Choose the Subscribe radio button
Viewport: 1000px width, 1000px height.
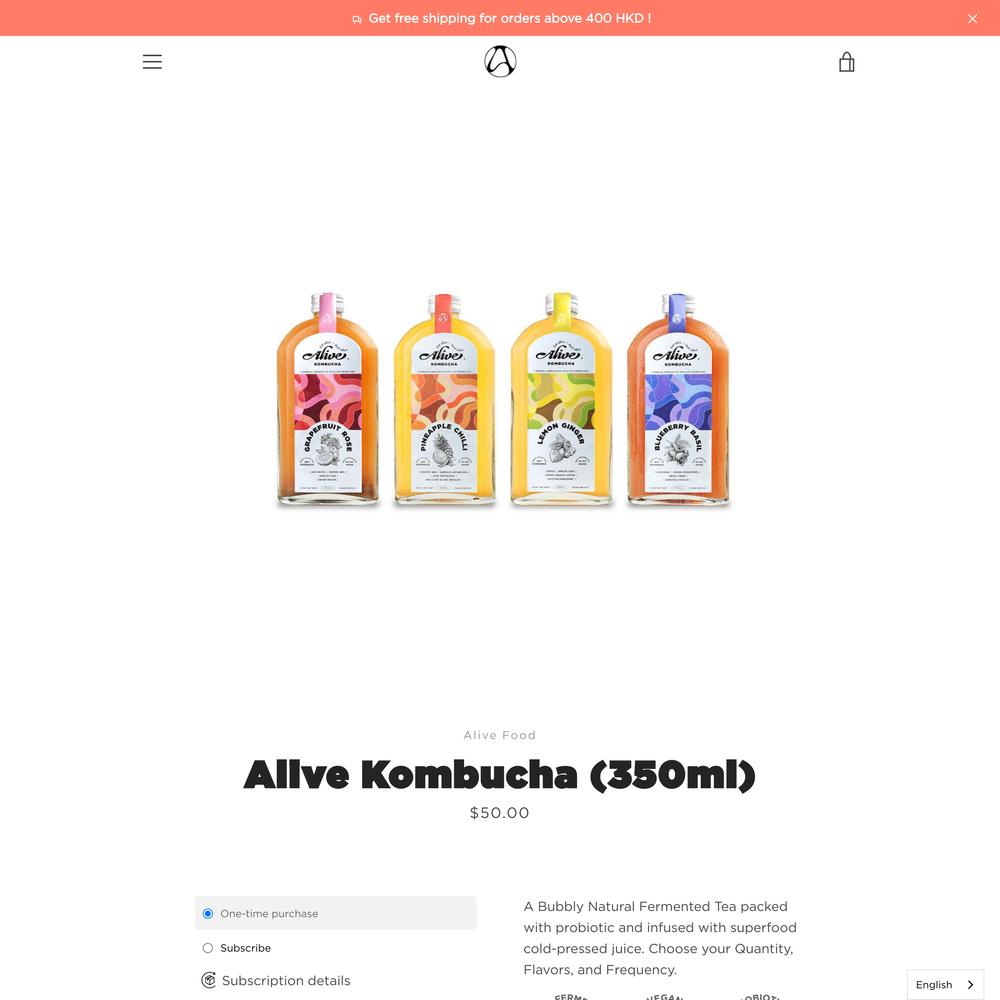[208, 948]
